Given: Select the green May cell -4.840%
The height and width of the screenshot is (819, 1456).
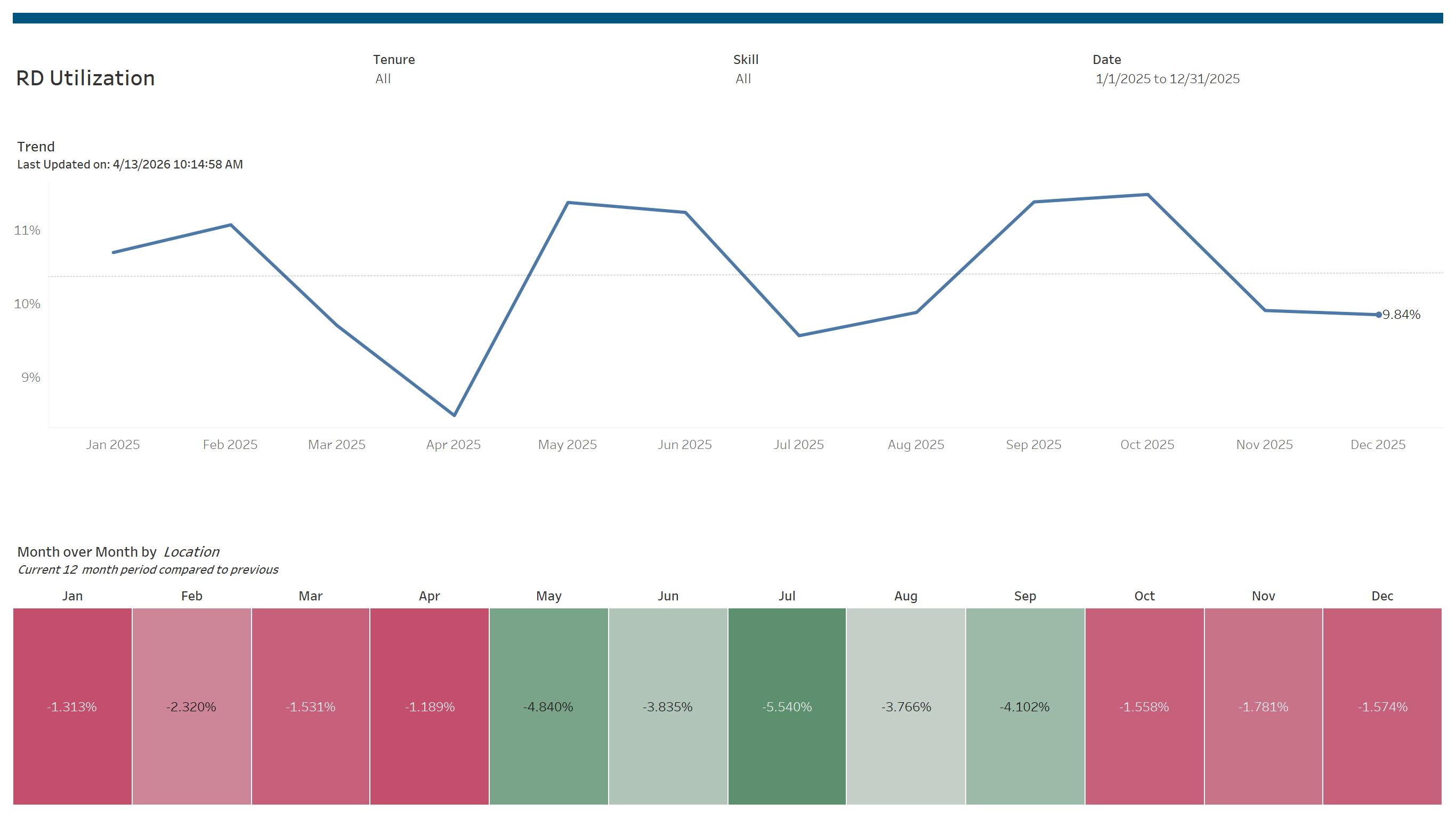Looking at the screenshot, I should tap(548, 706).
